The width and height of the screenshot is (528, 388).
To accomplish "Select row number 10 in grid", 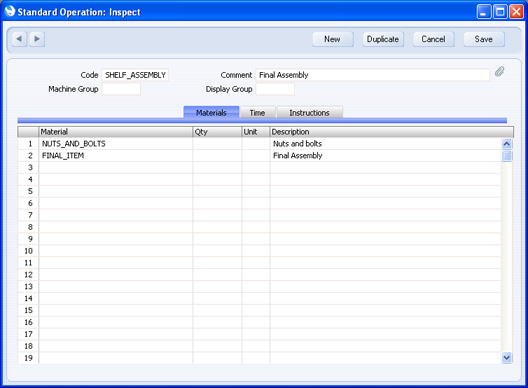I will click(x=28, y=251).
